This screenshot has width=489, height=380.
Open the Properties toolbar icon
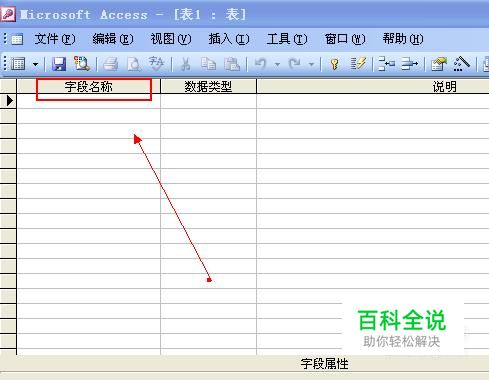click(439, 64)
